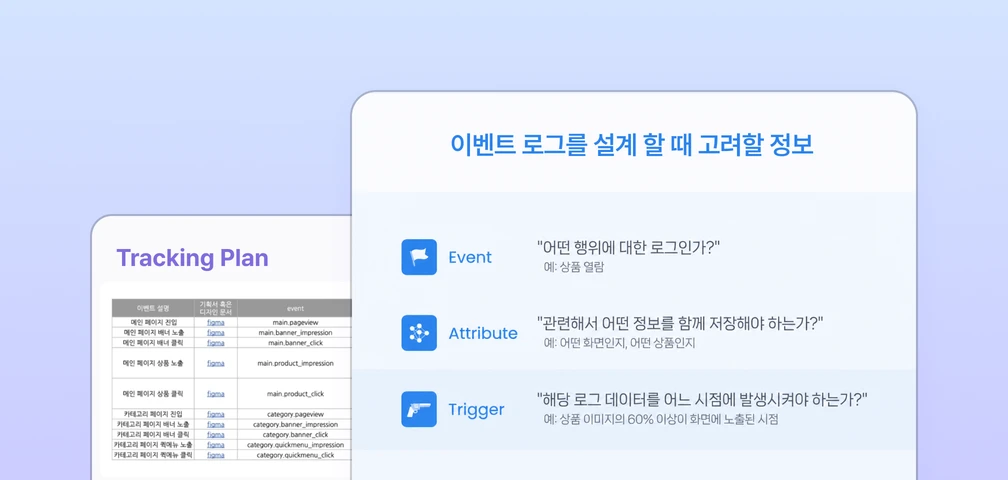Click the '메인 페이지 배너 클릭' description cell
This screenshot has height=480, width=1008.
153,342
